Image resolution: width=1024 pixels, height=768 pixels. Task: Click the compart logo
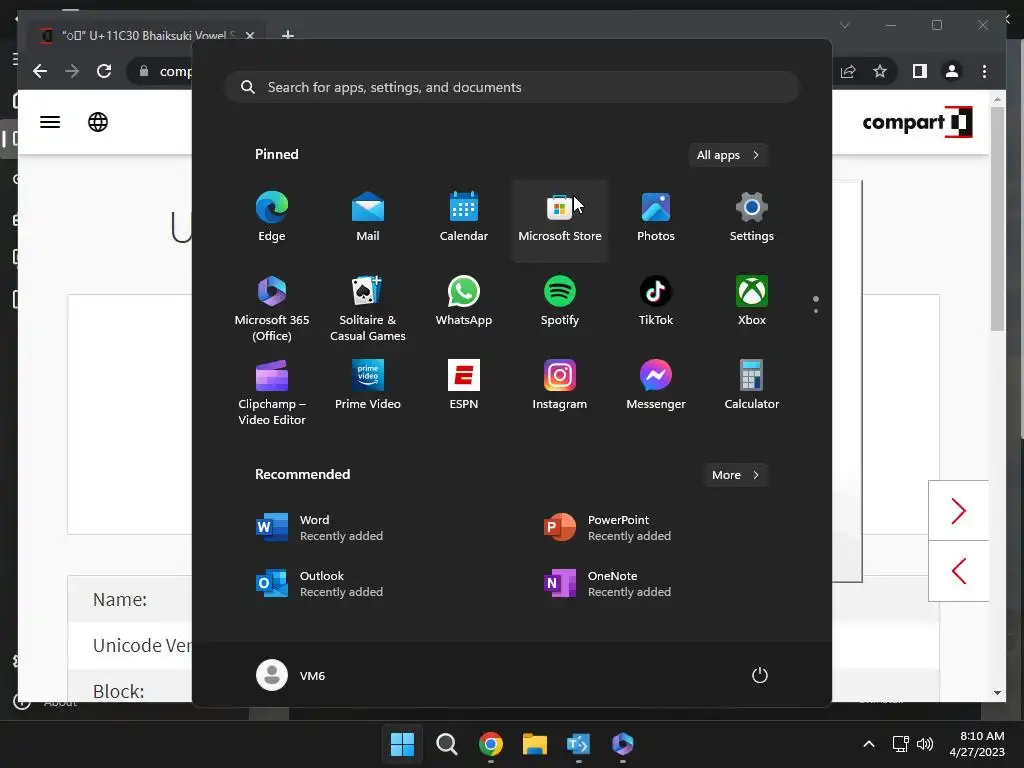[917, 122]
